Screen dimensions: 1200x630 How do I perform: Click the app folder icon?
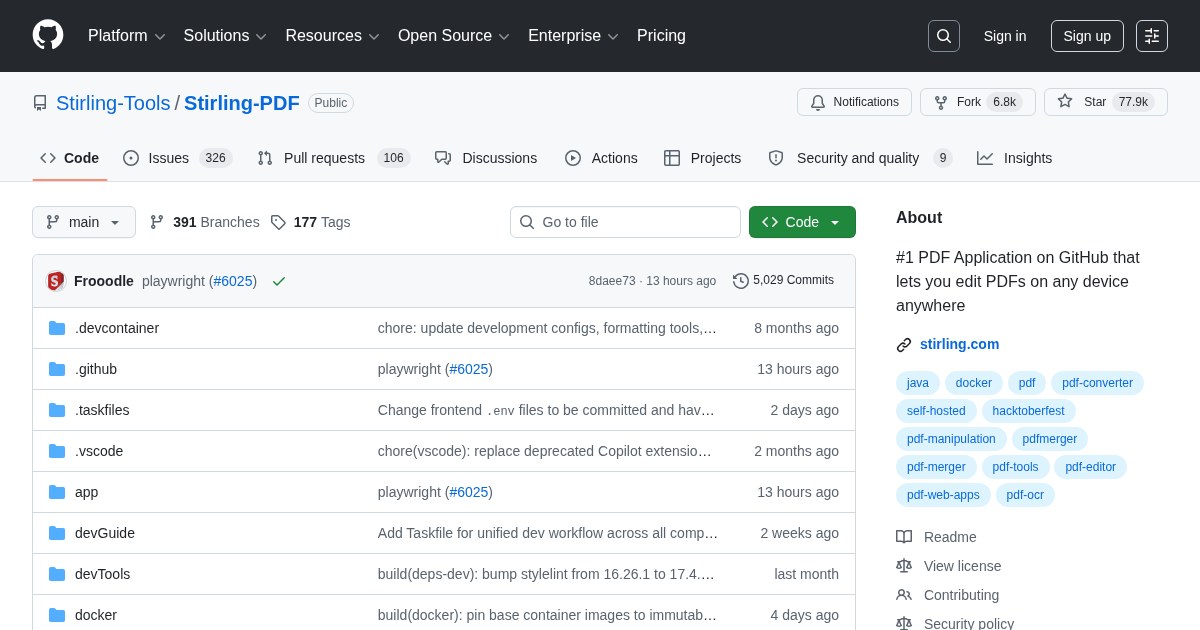tap(57, 492)
